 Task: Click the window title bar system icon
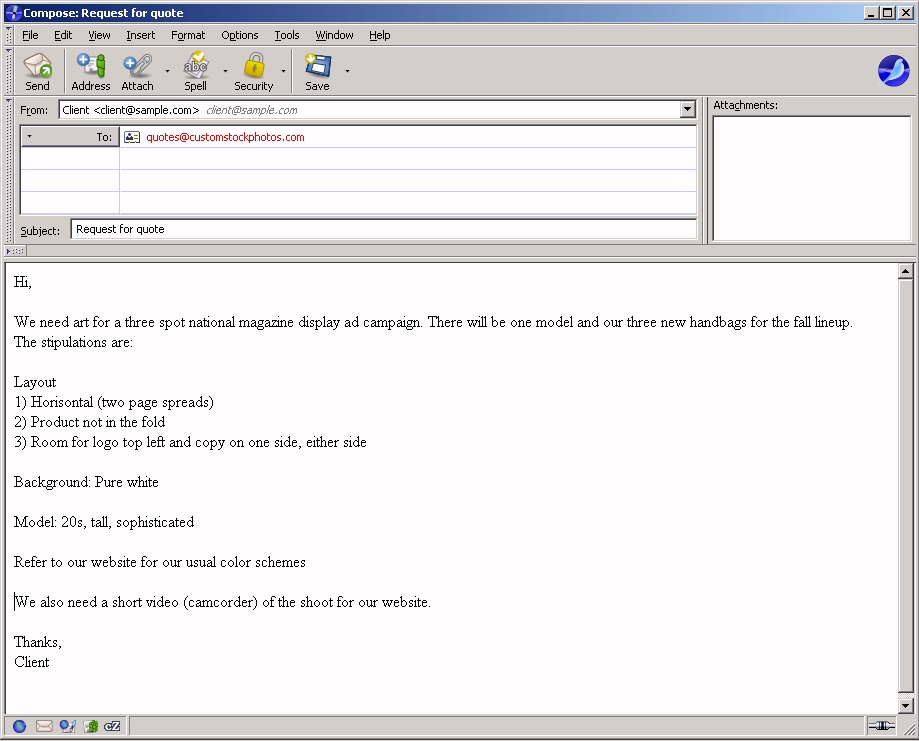coord(13,13)
